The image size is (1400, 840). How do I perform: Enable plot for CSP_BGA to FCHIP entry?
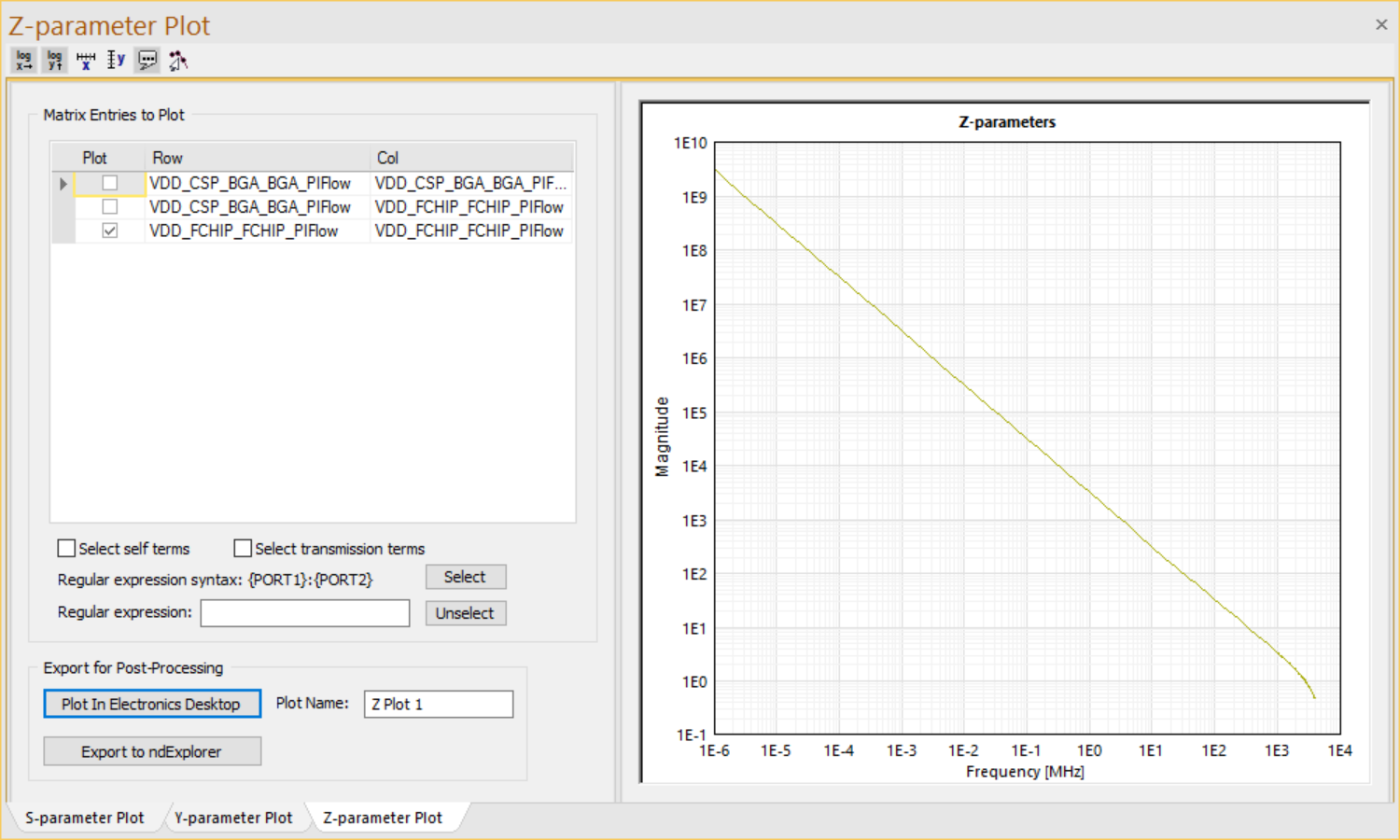pos(110,206)
